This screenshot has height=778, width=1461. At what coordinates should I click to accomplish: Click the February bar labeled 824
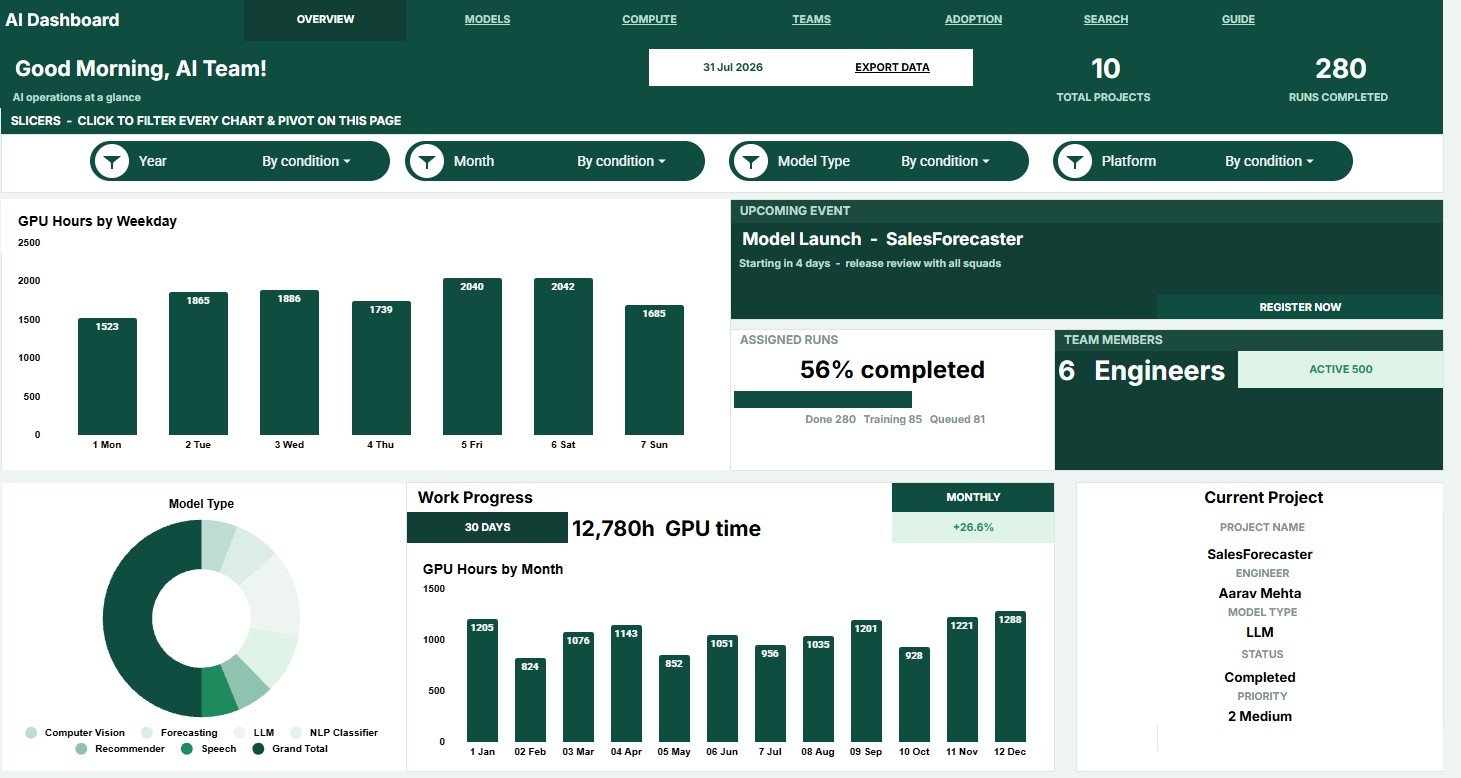click(x=530, y=700)
